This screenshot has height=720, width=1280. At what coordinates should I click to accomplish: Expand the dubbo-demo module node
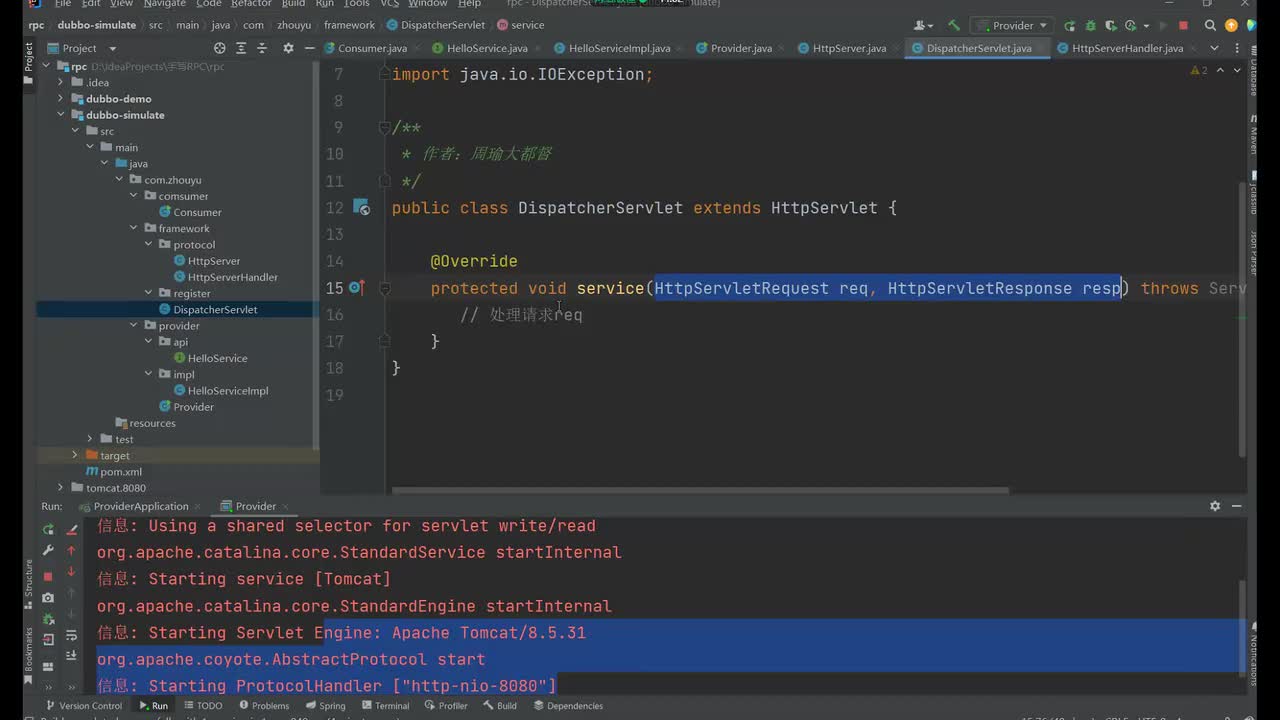61,99
